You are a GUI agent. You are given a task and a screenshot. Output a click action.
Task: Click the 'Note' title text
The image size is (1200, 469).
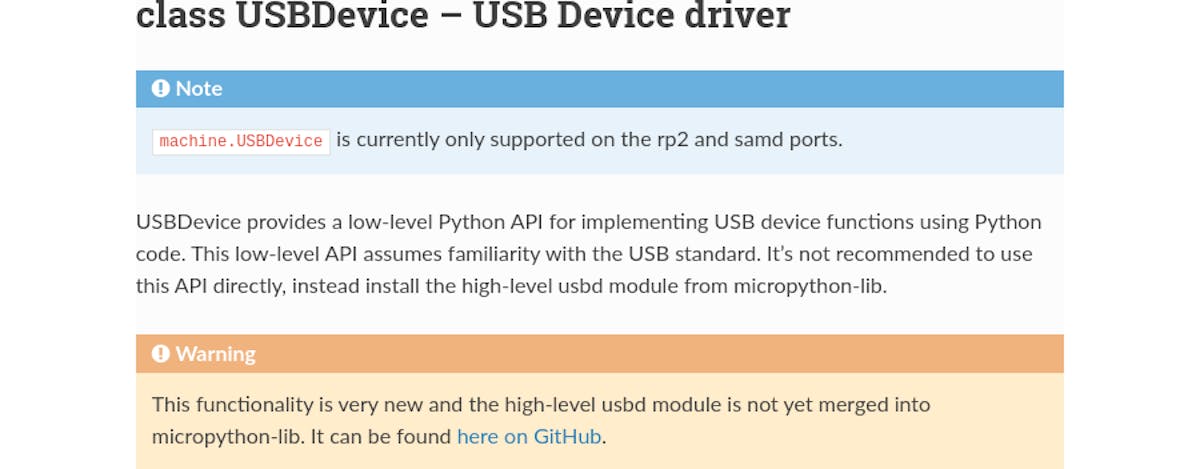coord(199,88)
